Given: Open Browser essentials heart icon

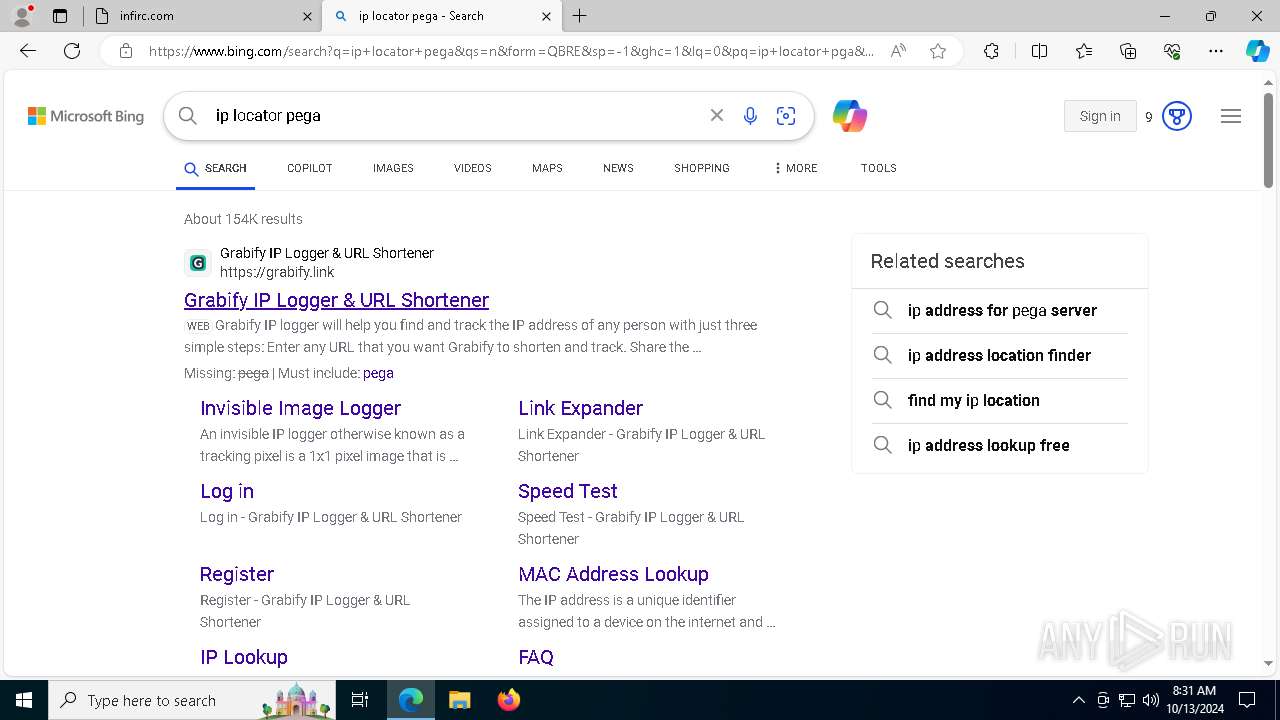Looking at the screenshot, I should 1172,51.
